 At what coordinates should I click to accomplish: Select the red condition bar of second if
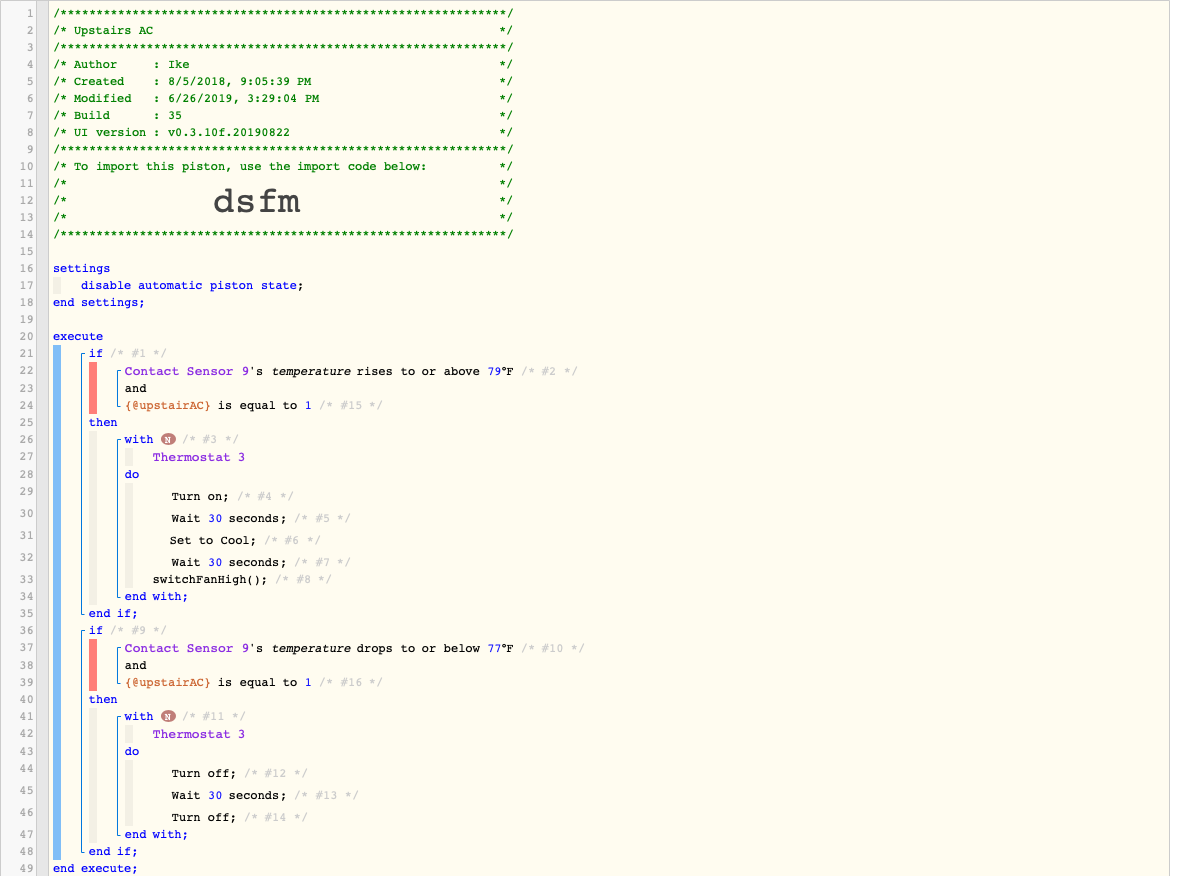tap(93, 666)
